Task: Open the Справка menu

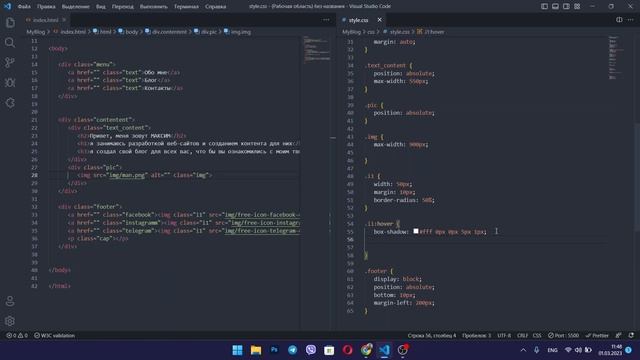Action: (x=216, y=7)
